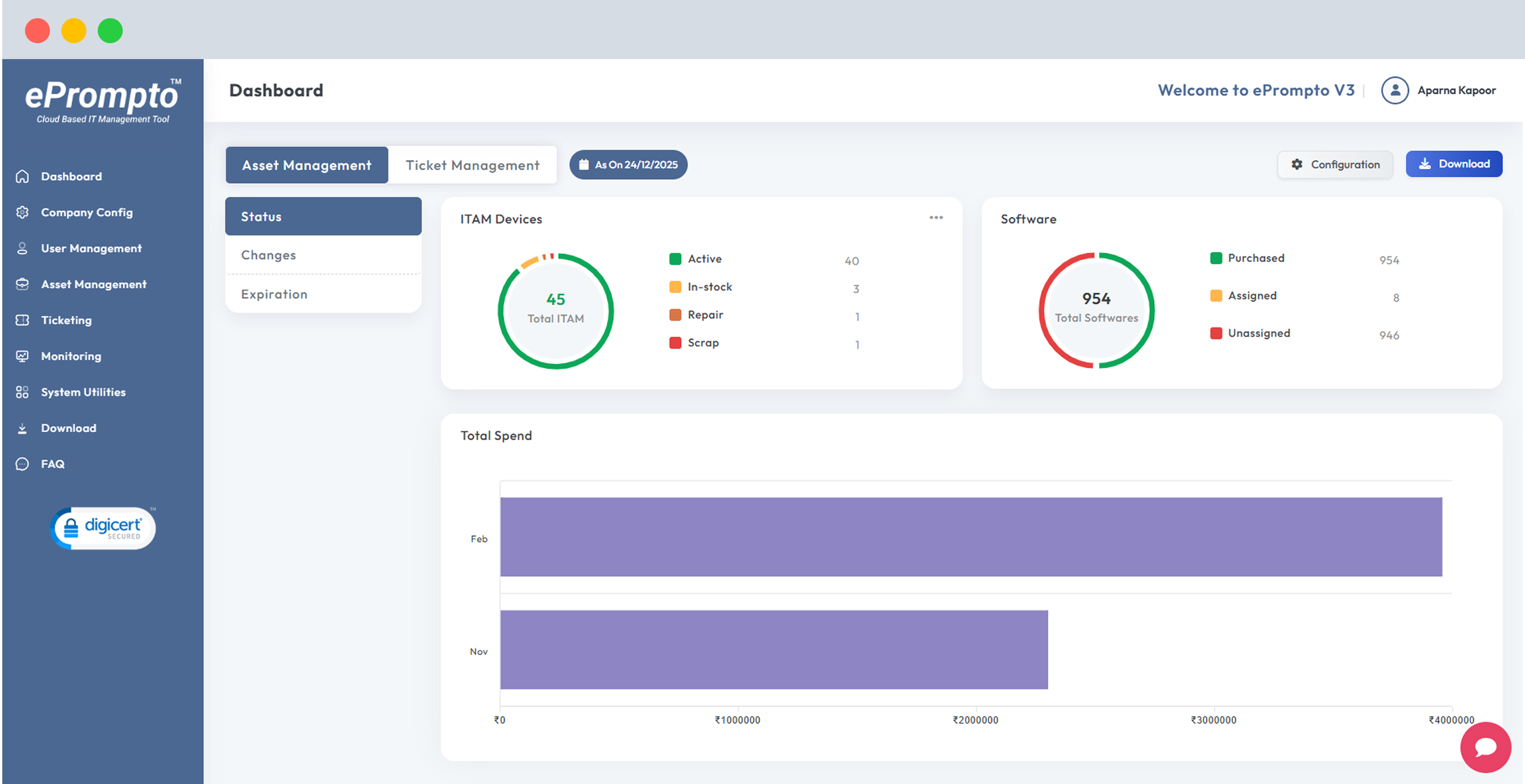Click the System Utilities grid icon
1525x784 pixels.
coord(22,392)
